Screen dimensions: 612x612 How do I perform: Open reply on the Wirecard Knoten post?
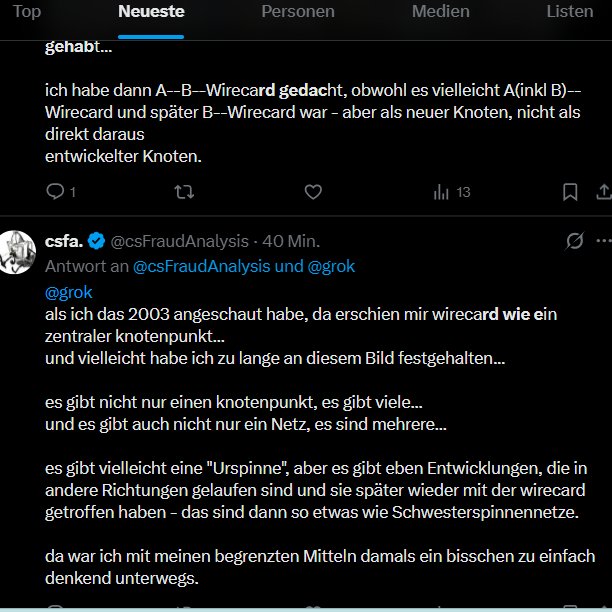click(x=55, y=191)
